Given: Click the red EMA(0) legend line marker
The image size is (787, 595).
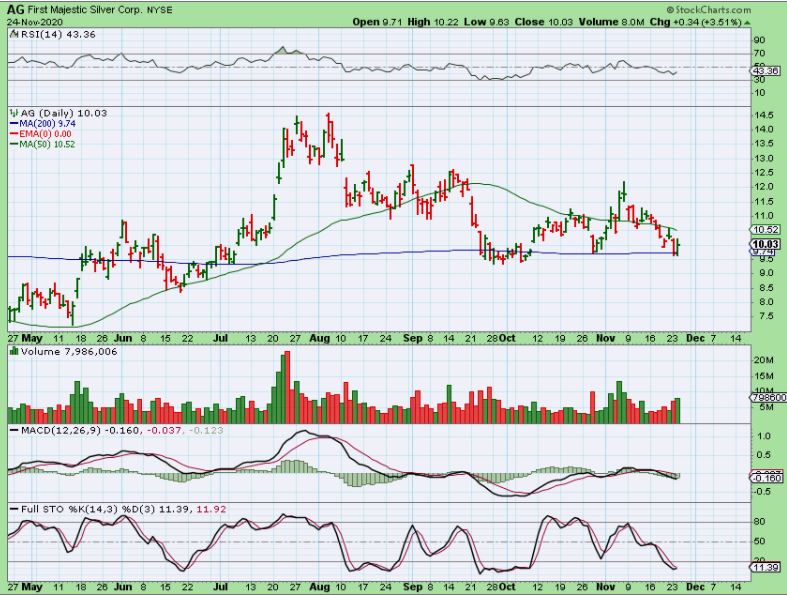Looking at the screenshot, I should [x=14, y=134].
